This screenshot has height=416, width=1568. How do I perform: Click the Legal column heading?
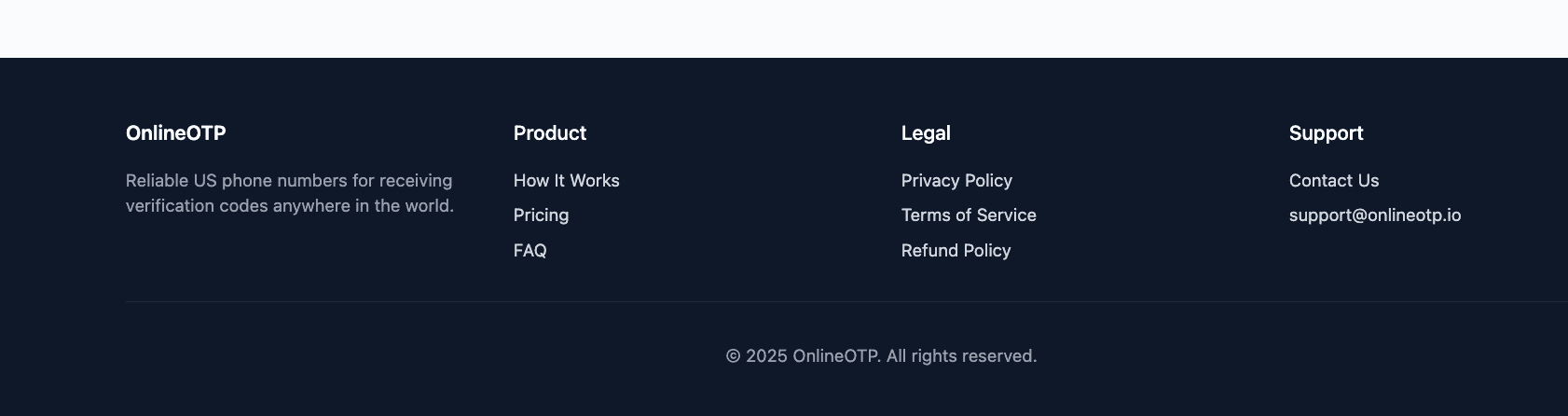click(x=925, y=133)
